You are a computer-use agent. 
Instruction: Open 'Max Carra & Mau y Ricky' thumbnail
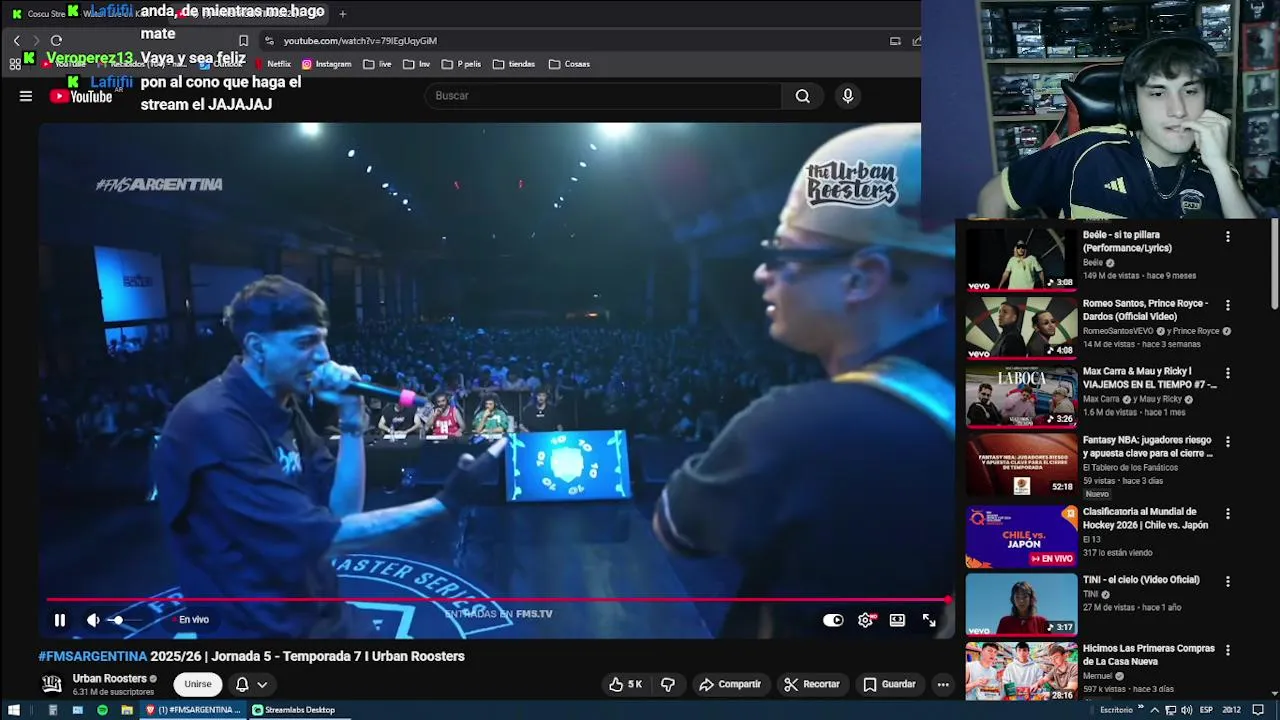(x=1021, y=395)
